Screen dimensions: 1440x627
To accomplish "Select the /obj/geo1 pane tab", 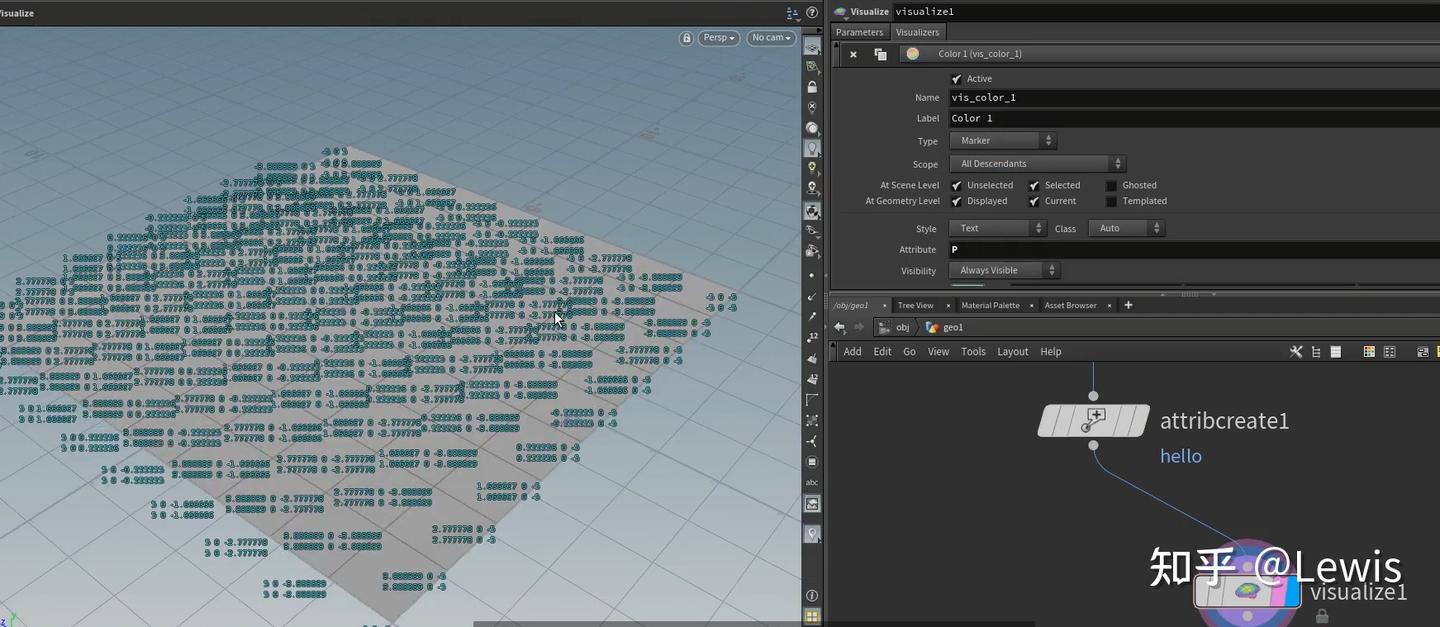I will [851, 305].
